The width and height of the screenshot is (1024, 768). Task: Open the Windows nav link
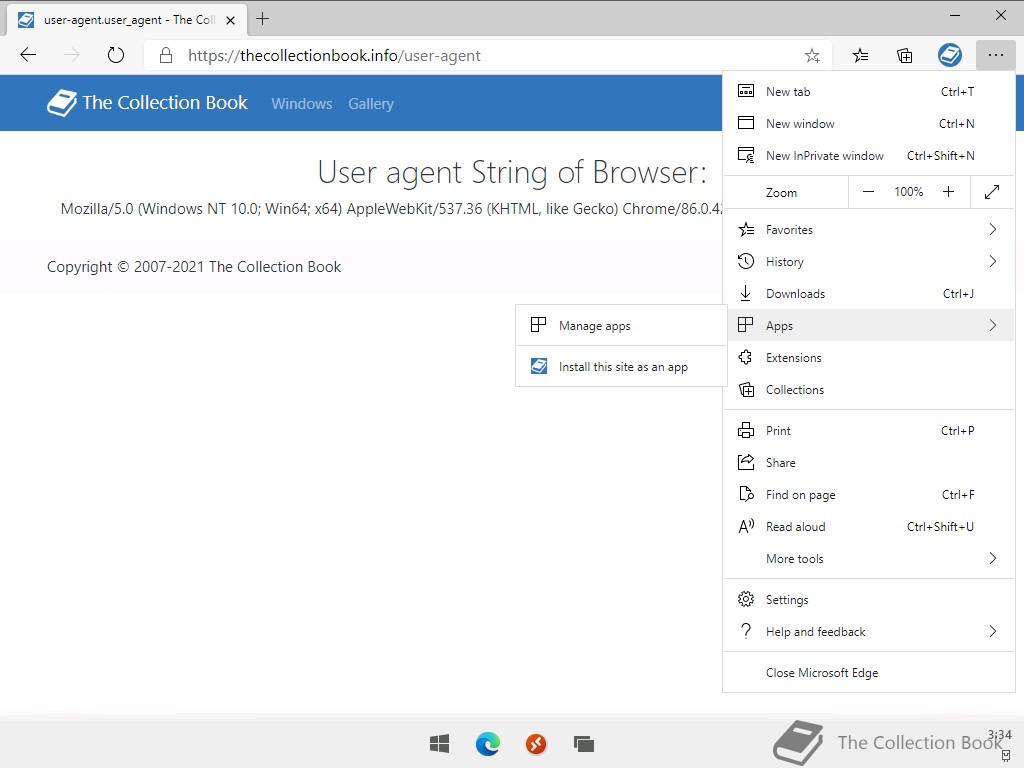click(x=302, y=104)
